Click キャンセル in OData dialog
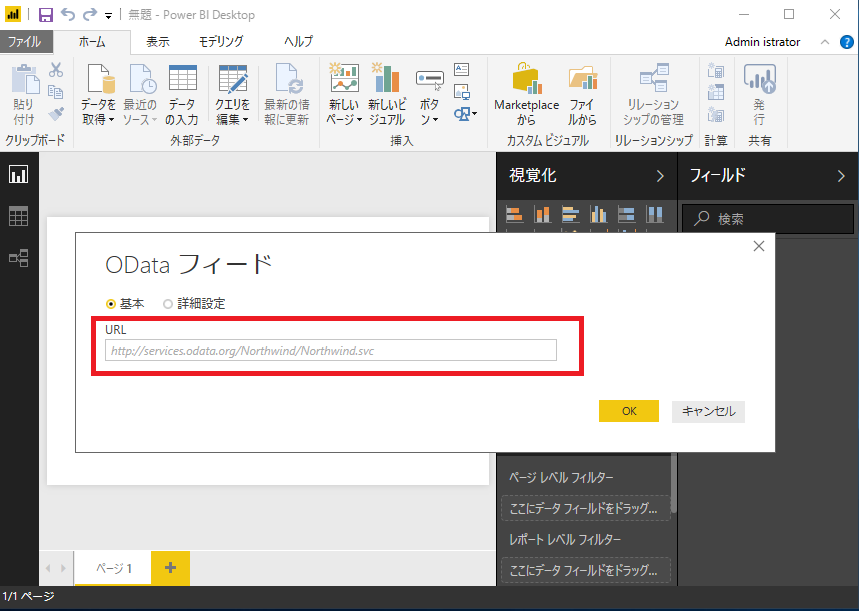859x611 pixels. pos(708,411)
